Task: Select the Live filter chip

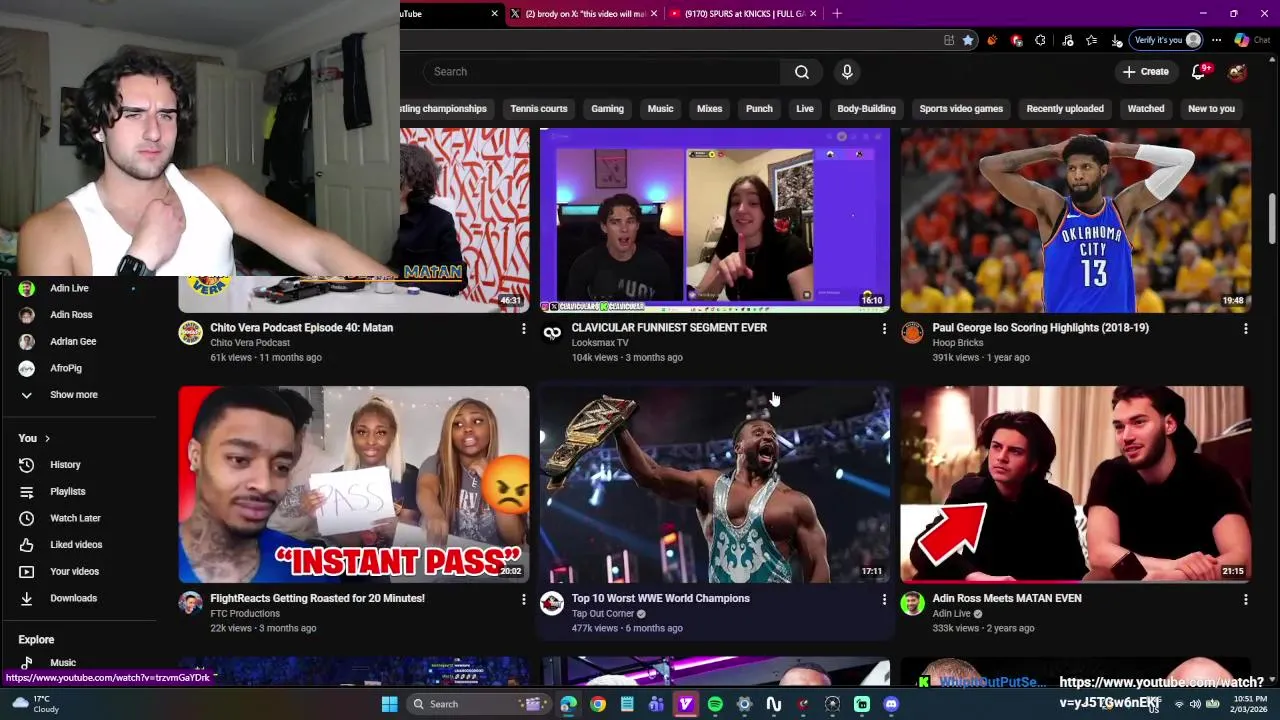Action: coord(805,109)
